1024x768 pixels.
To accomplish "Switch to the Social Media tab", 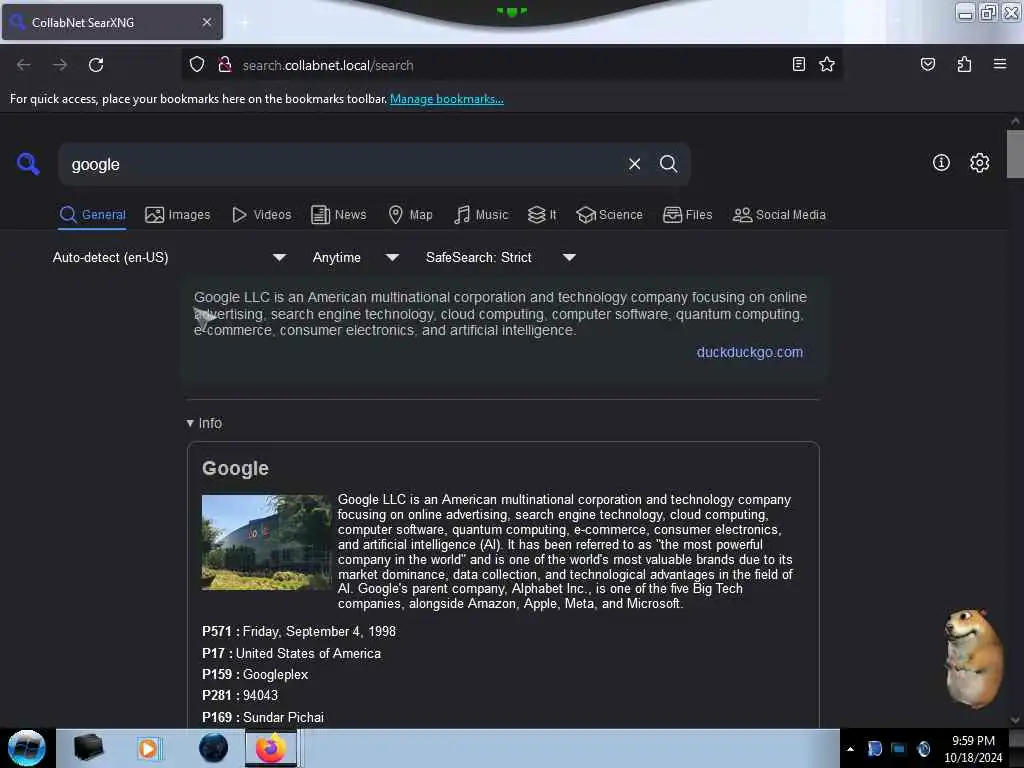I will pyautogui.click(x=779, y=215).
